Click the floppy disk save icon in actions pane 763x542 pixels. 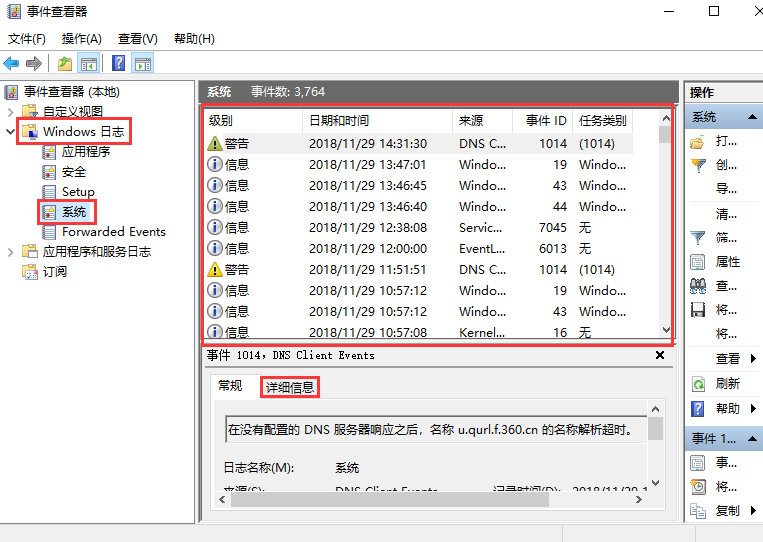pos(698,310)
